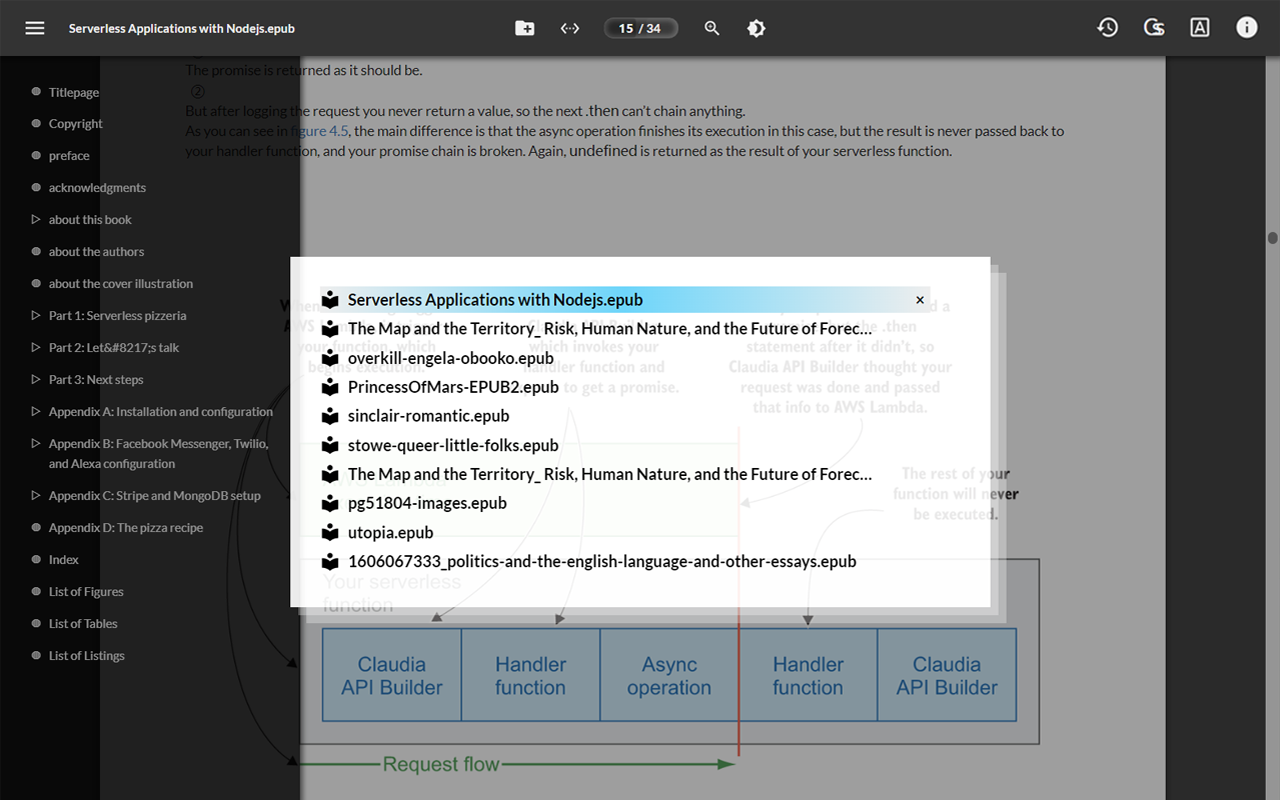Open pg51804-images.epub
The width and height of the screenshot is (1280, 800).
point(427,503)
